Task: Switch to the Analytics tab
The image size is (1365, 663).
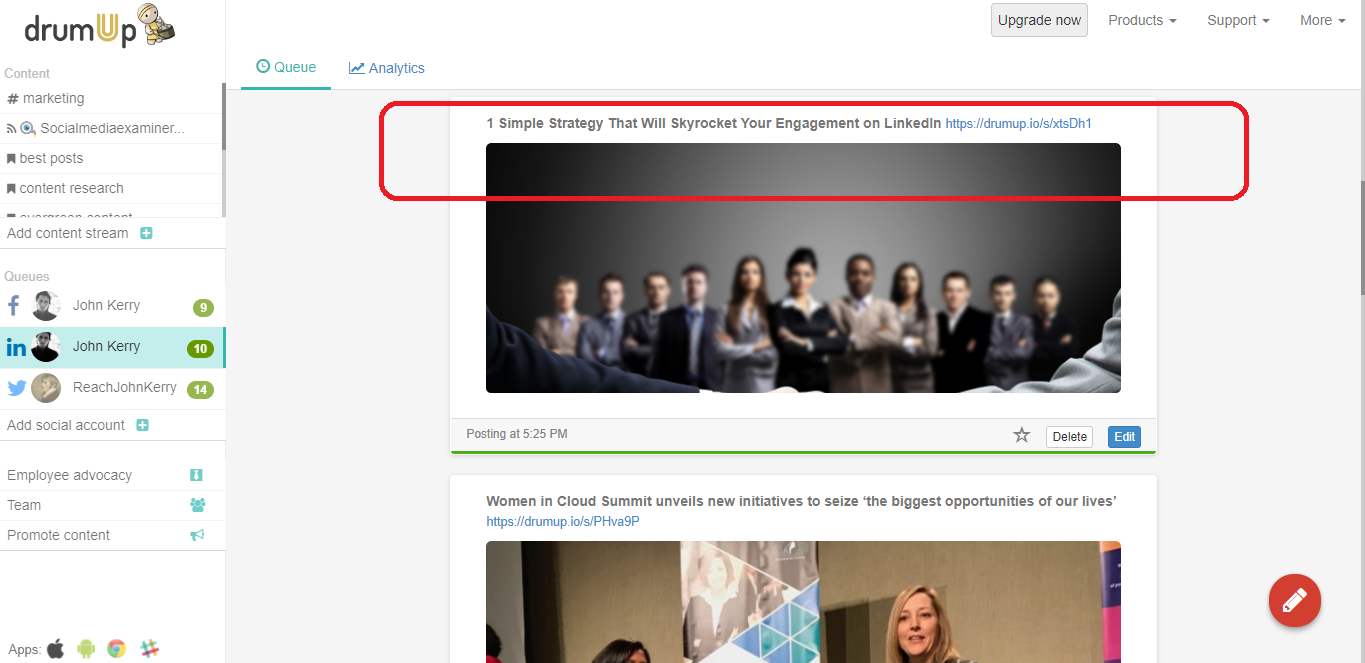Action: click(x=387, y=68)
